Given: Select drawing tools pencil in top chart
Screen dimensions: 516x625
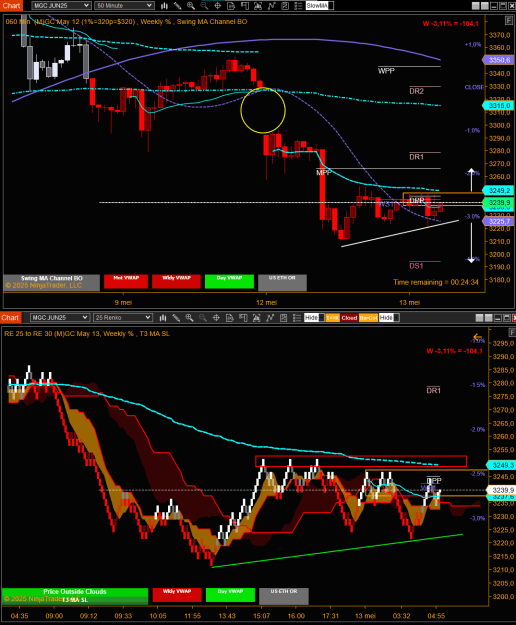Looking at the screenshot, I should pos(177,6).
